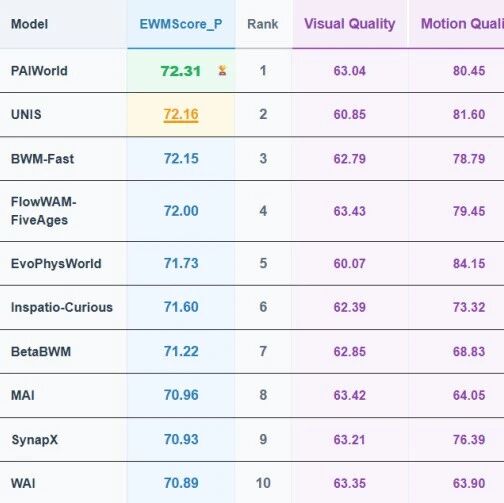504x503 pixels.
Task: Click PAIWorld's 72.31 top score
Action: 181,71
